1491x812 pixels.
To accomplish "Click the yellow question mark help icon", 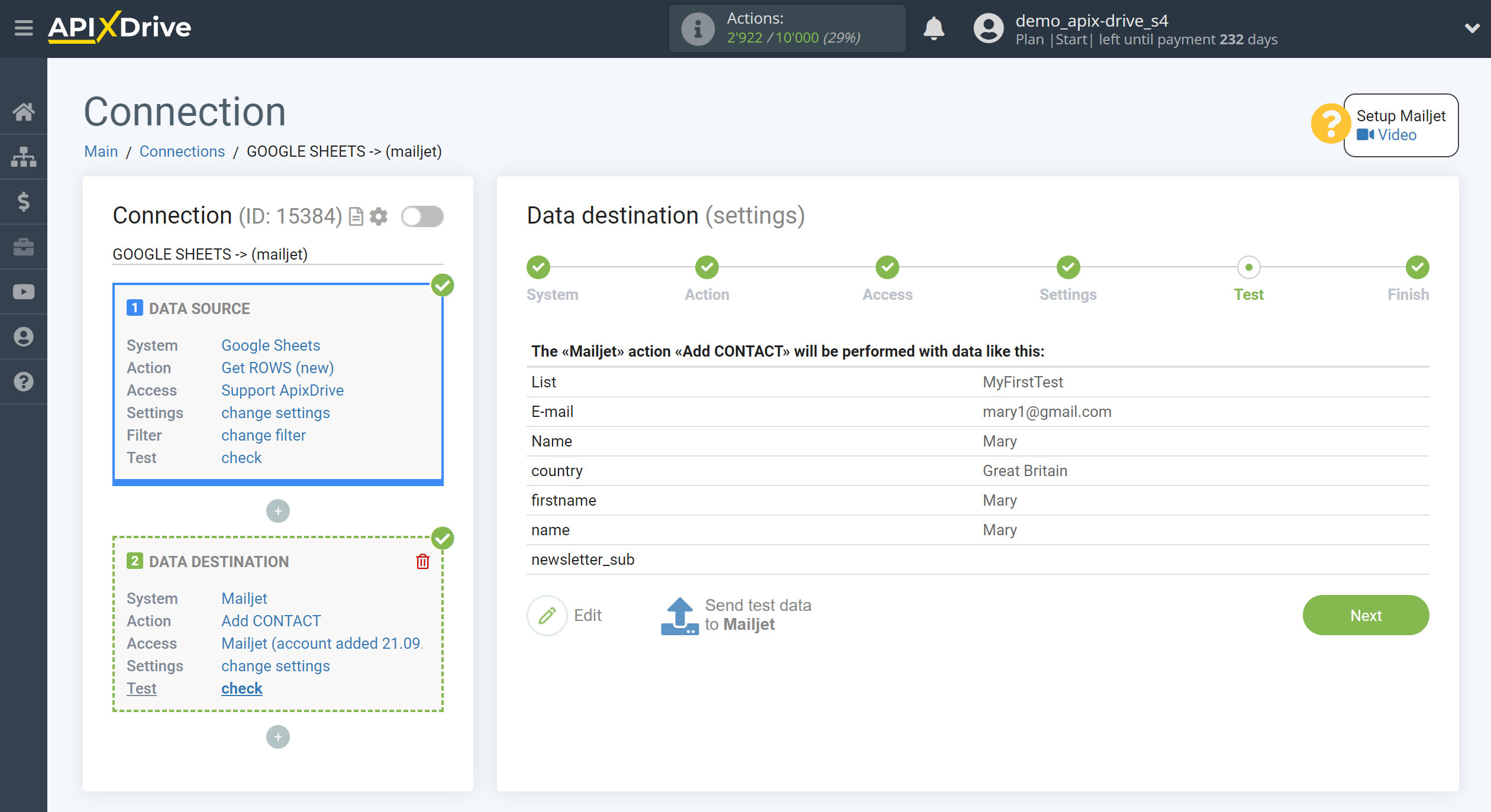I will click(x=1330, y=124).
